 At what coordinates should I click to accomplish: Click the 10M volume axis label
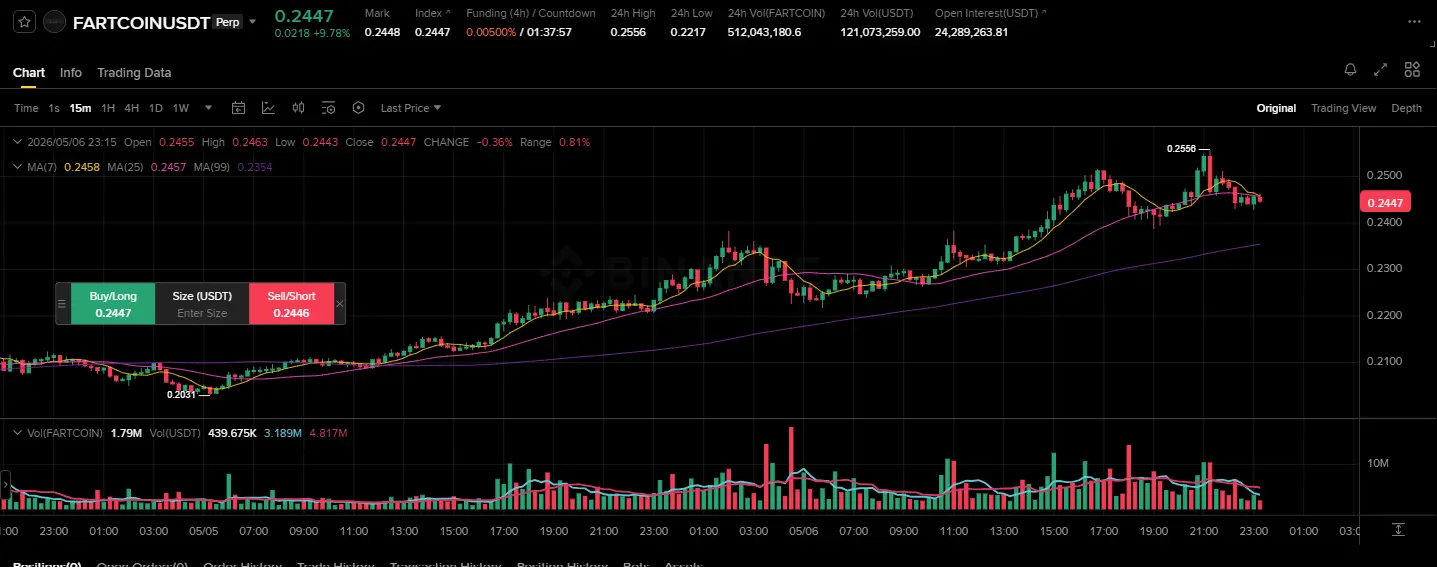coord(1377,463)
